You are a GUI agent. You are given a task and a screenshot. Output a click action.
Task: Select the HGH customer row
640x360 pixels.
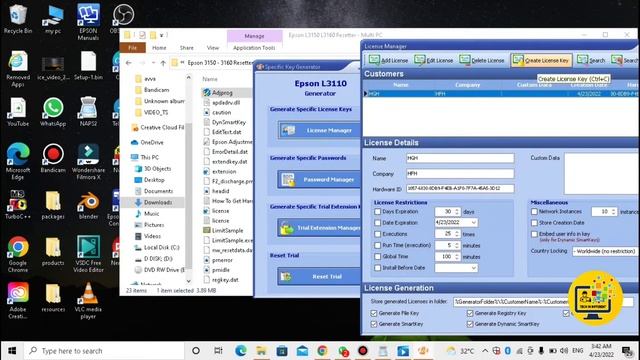[x=501, y=93]
